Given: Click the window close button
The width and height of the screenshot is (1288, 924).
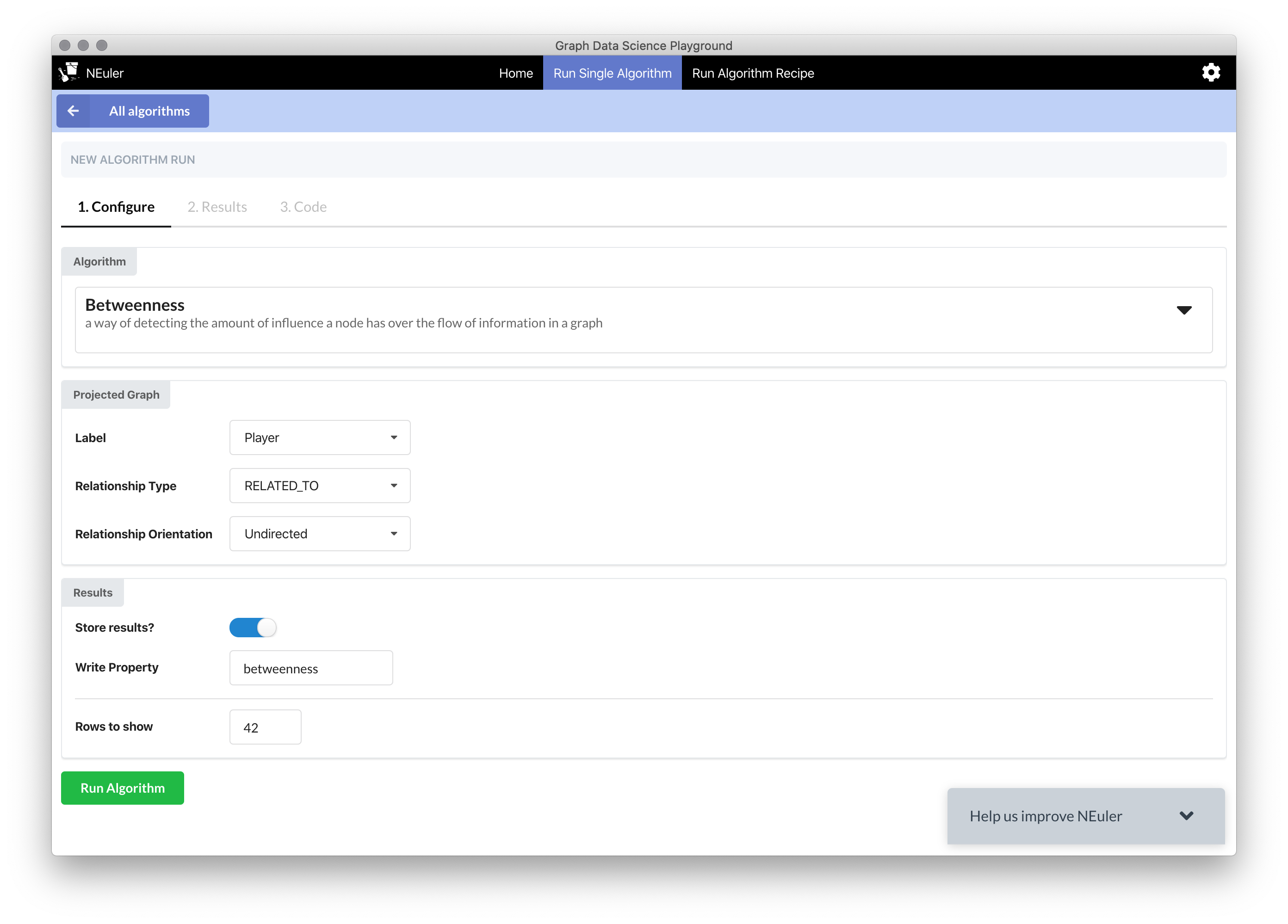Looking at the screenshot, I should [x=65, y=45].
